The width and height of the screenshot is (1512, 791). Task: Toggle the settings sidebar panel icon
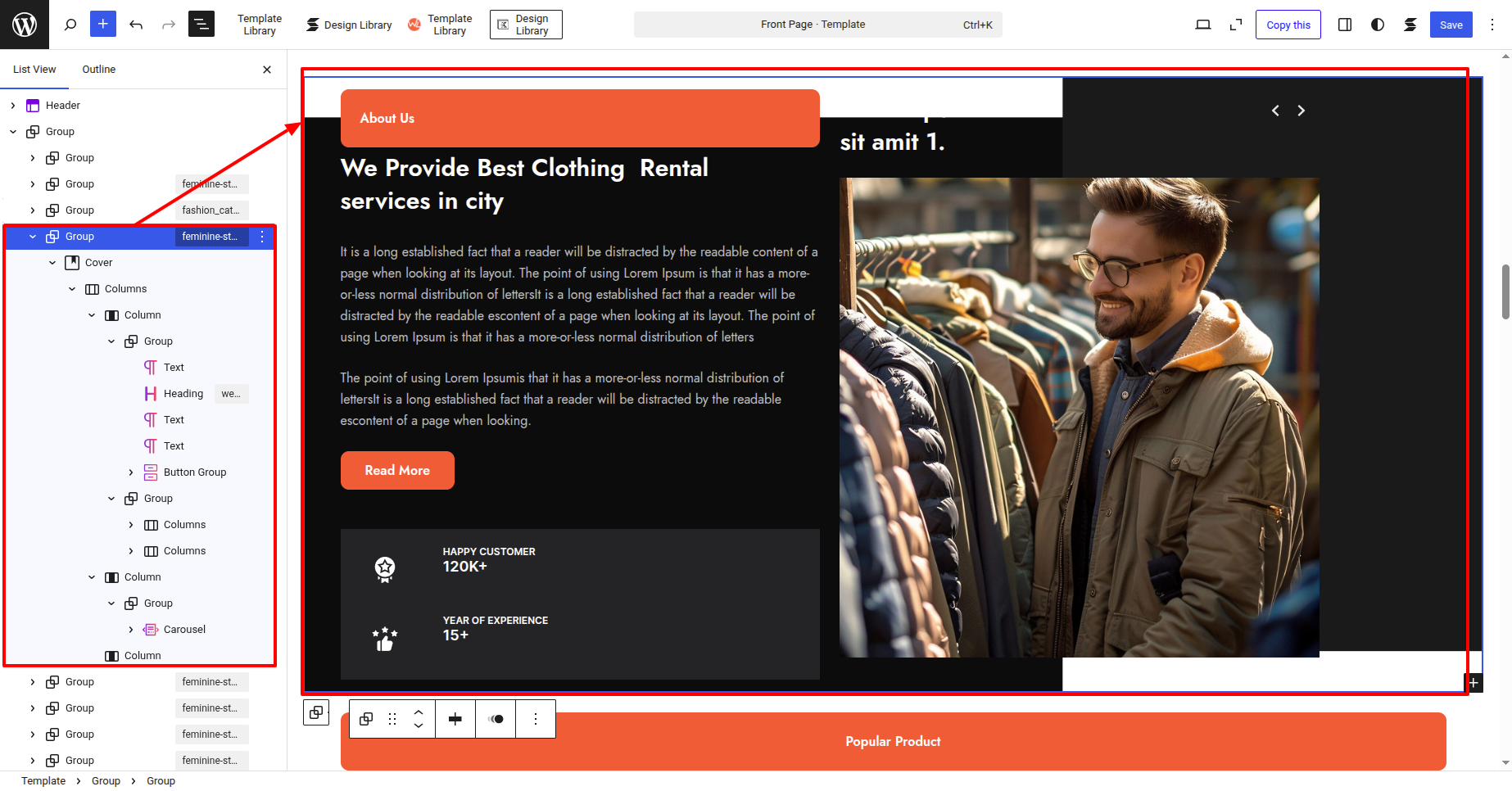(x=1345, y=25)
